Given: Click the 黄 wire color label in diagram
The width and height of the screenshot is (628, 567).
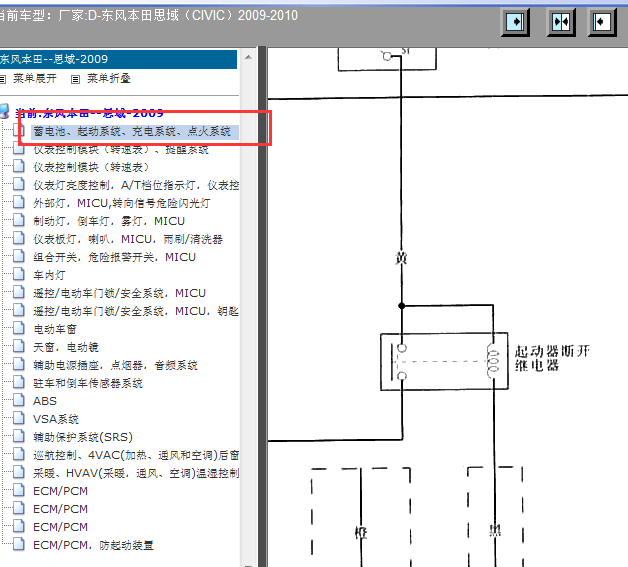Looking at the screenshot, I should tap(401, 258).
